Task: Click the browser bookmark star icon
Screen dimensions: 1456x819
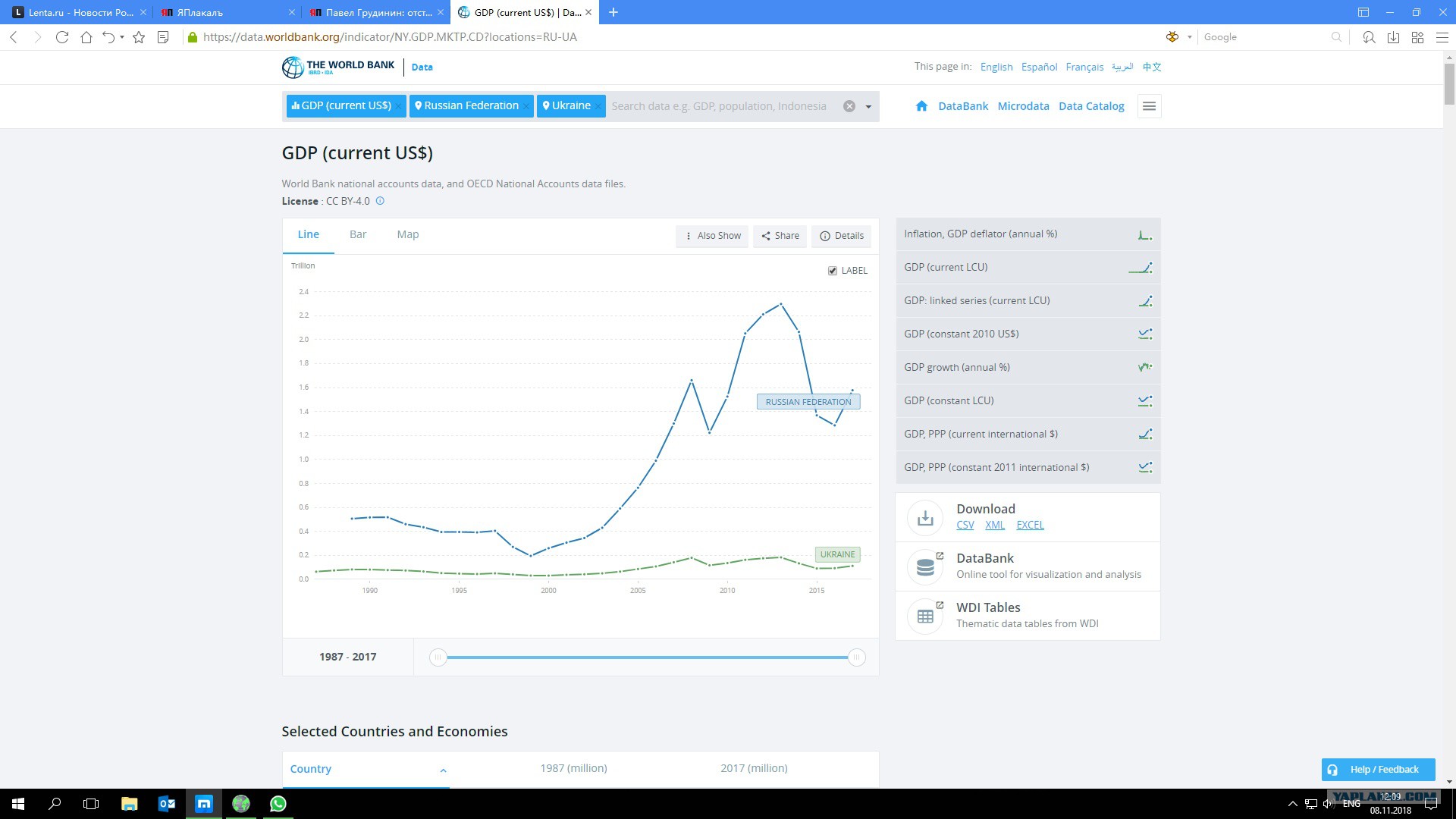Action: pos(139,37)
